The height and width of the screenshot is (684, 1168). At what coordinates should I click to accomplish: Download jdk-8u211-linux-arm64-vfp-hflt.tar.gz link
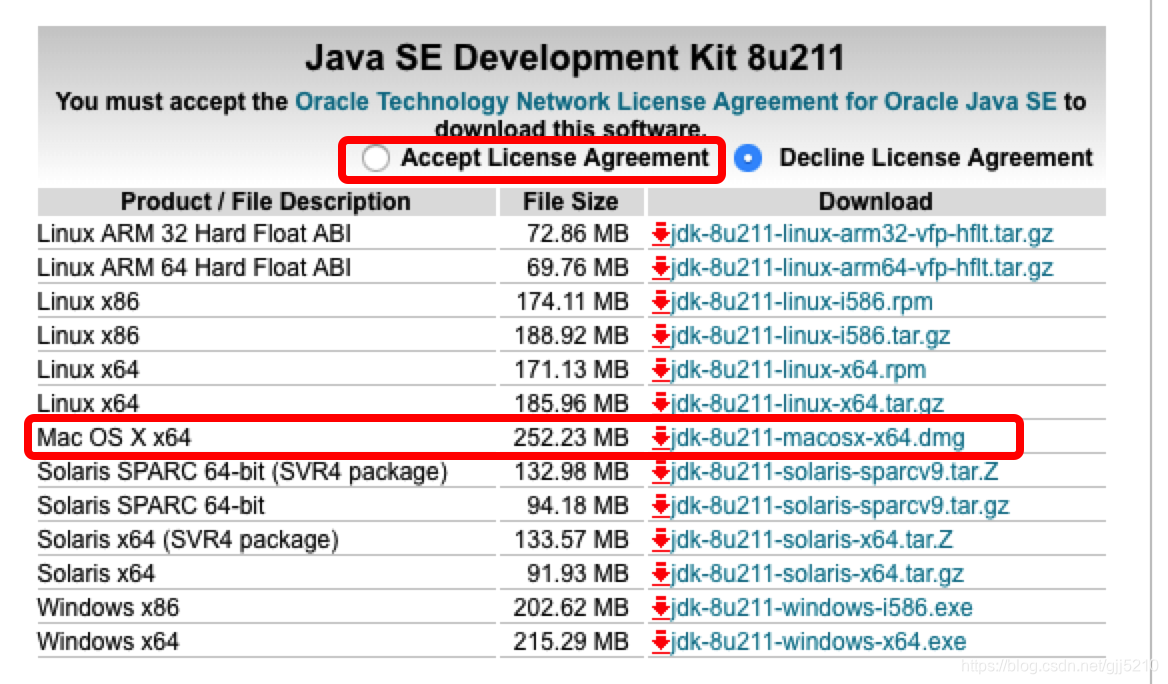(x=862, y=267)
